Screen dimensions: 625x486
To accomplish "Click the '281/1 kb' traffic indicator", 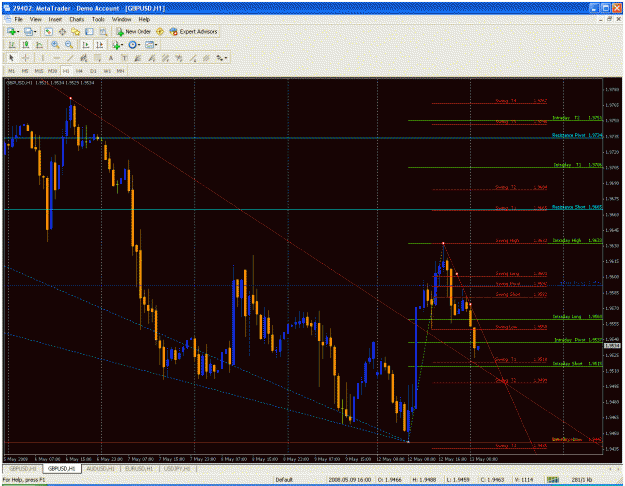I will click(582, 480).
